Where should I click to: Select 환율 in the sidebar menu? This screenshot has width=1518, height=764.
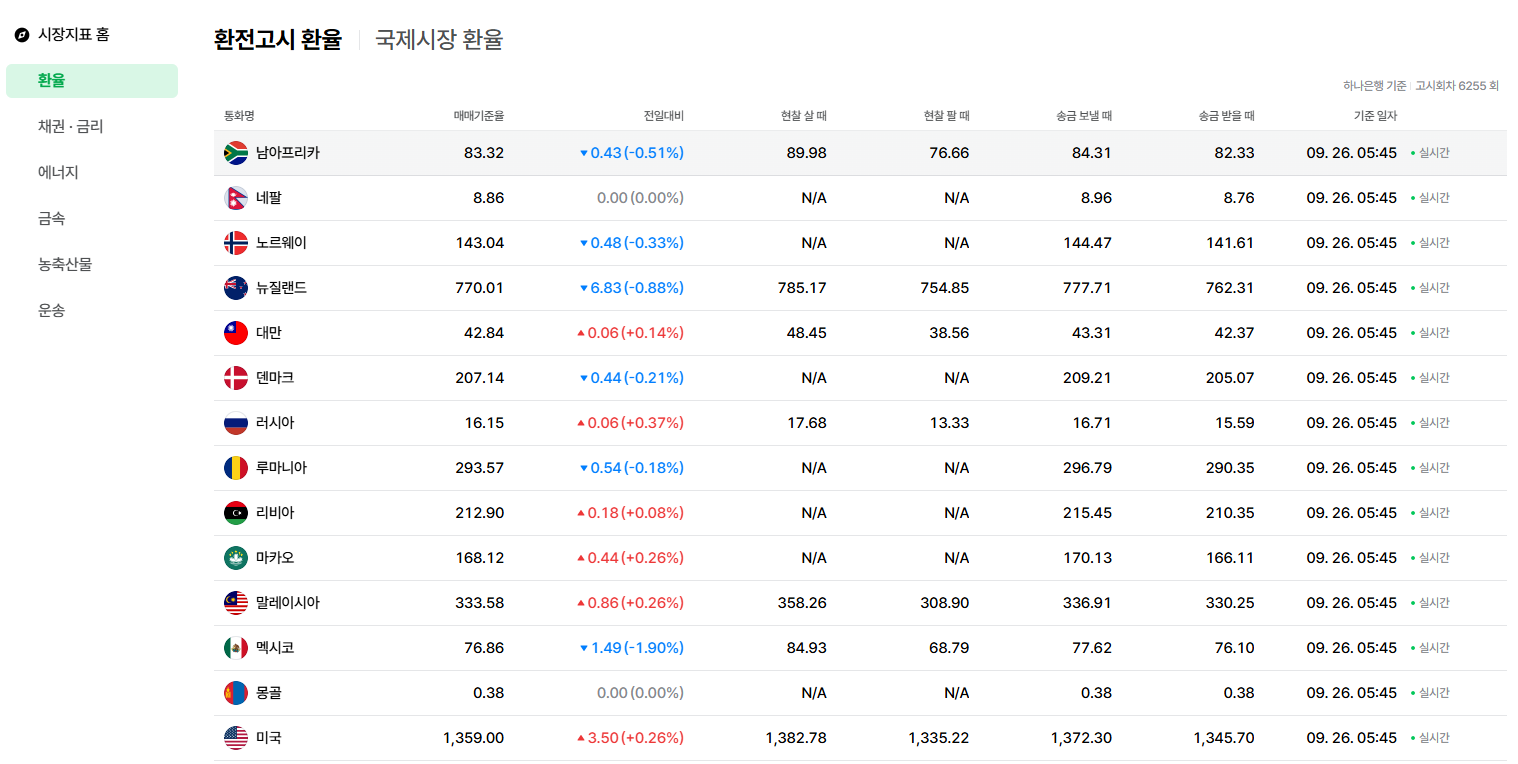click(92, 81)
